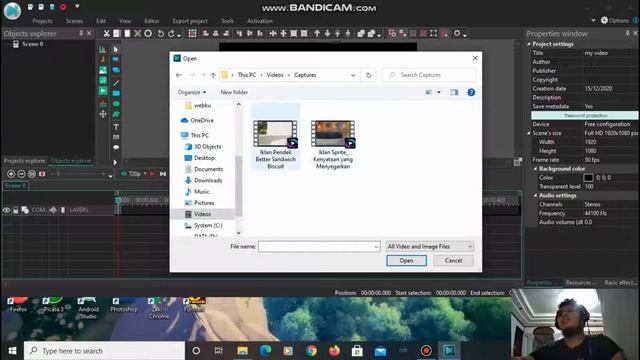The image size is (640, 360).
Task: Select the Iklan Sprite Kenyataan yang Menyegarkan video
Action: click(333, 144)
